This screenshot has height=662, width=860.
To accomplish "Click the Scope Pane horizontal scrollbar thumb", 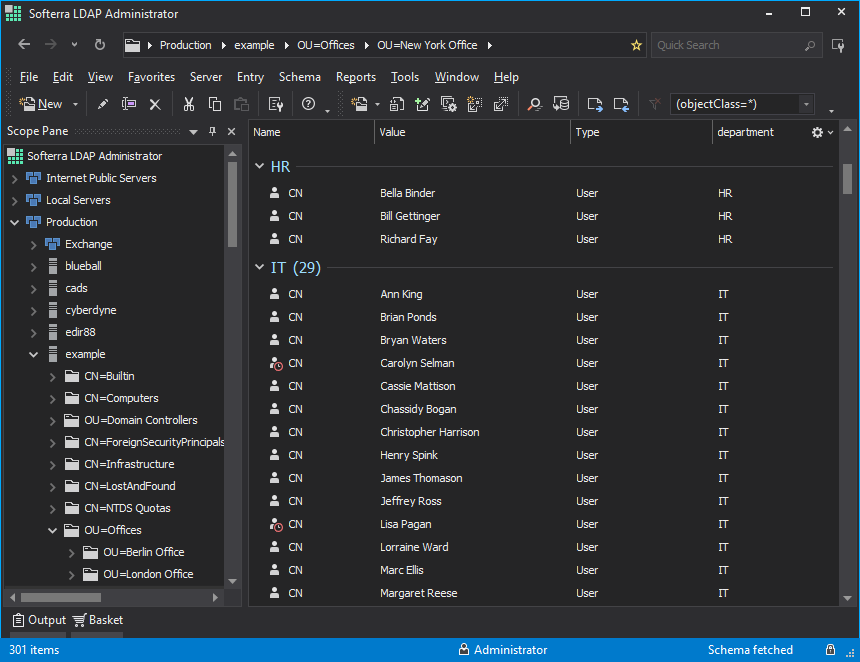I will pos(61,597).
